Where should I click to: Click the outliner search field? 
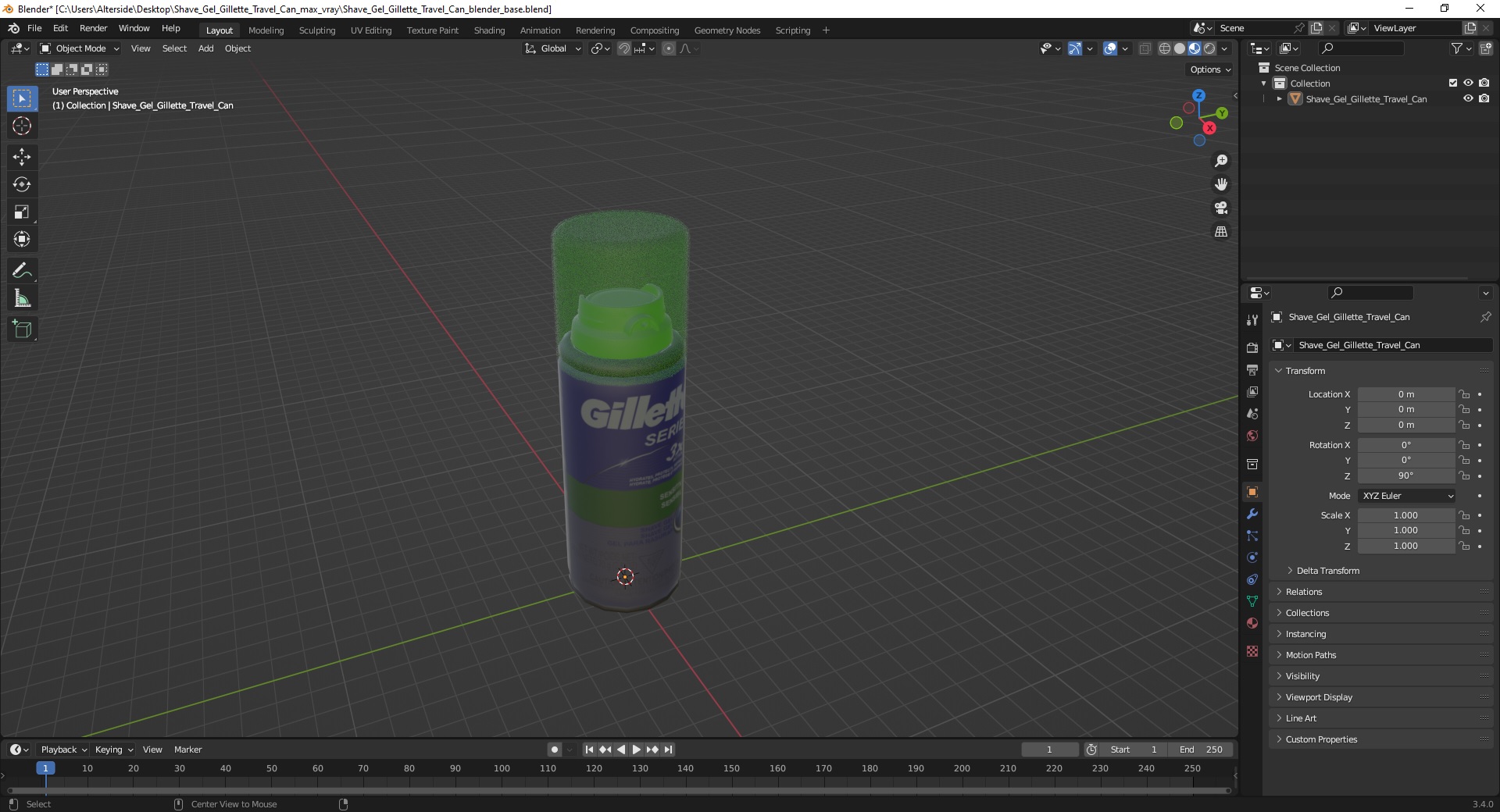pos(1360,48)
